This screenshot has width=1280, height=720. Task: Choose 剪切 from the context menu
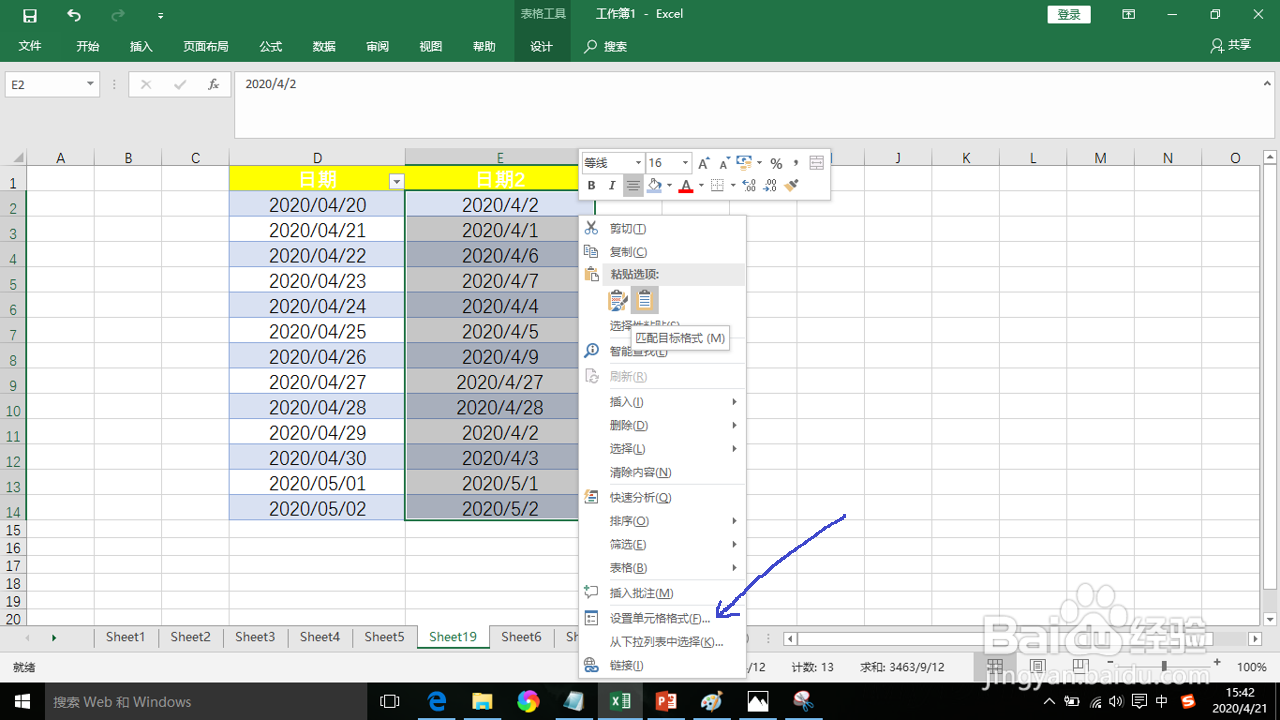pos(662,229)
